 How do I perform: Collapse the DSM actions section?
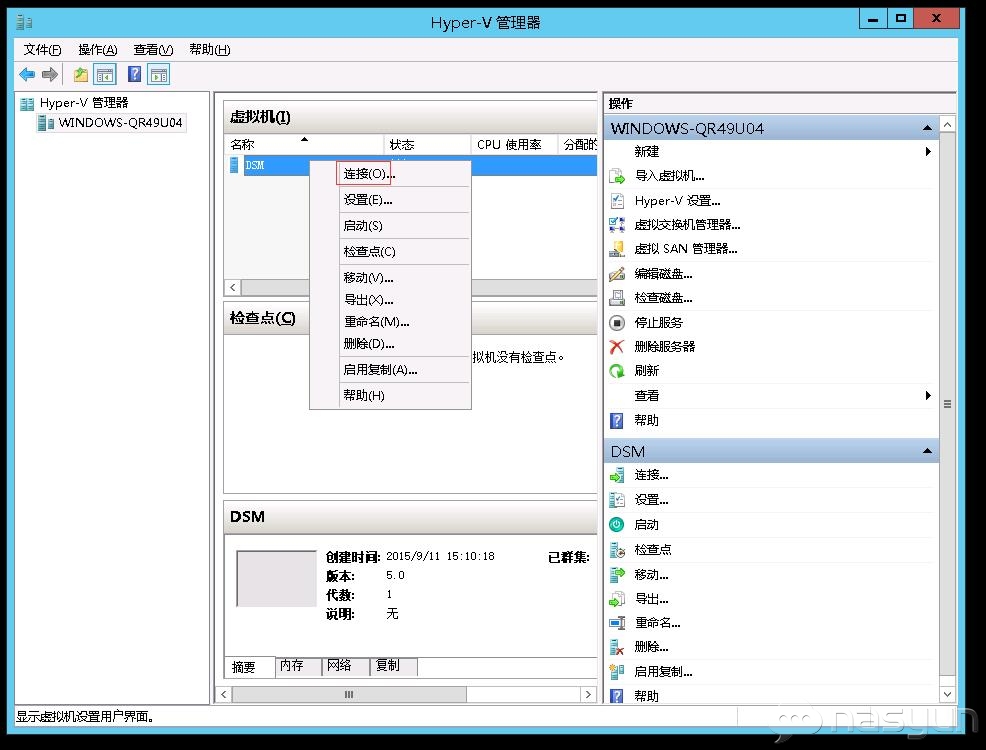(x=927, y=451)
